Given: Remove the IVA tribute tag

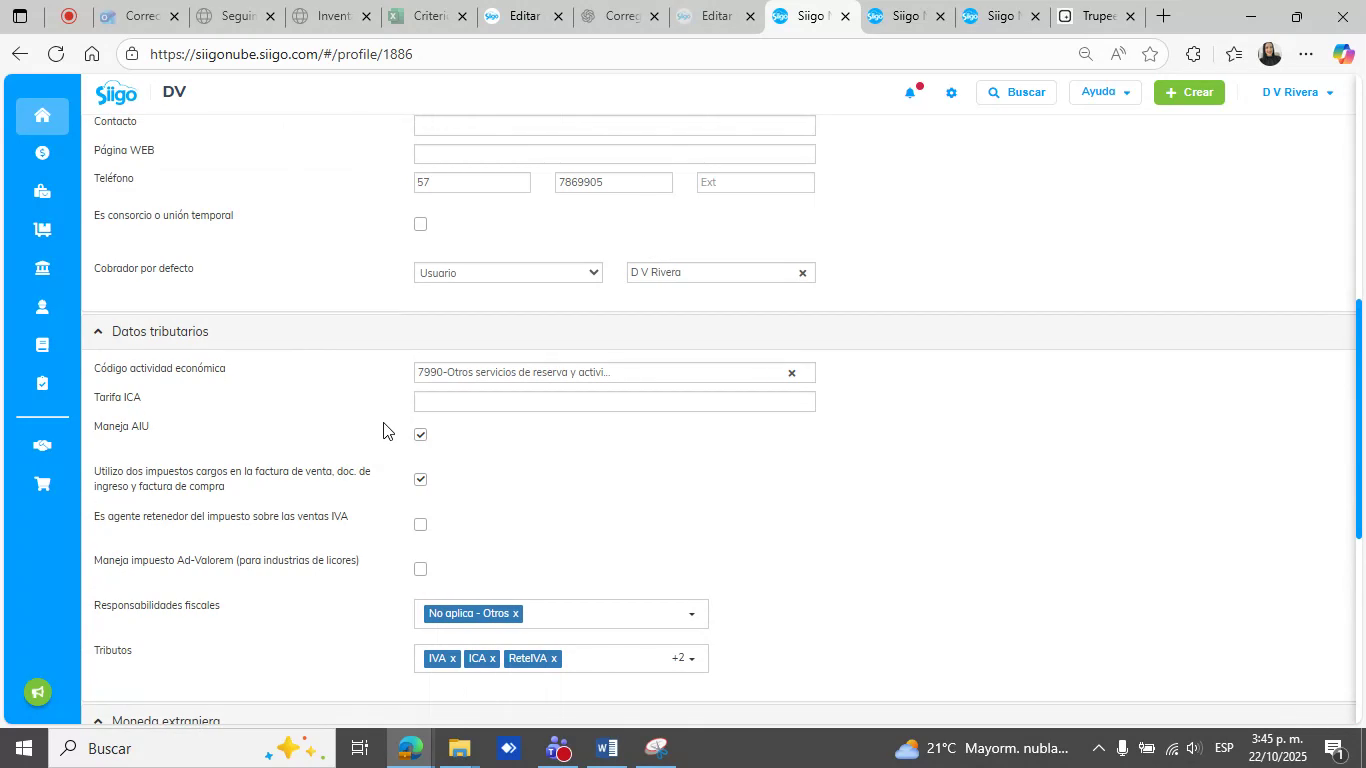Looking at the screenshot, I should 452,658.
